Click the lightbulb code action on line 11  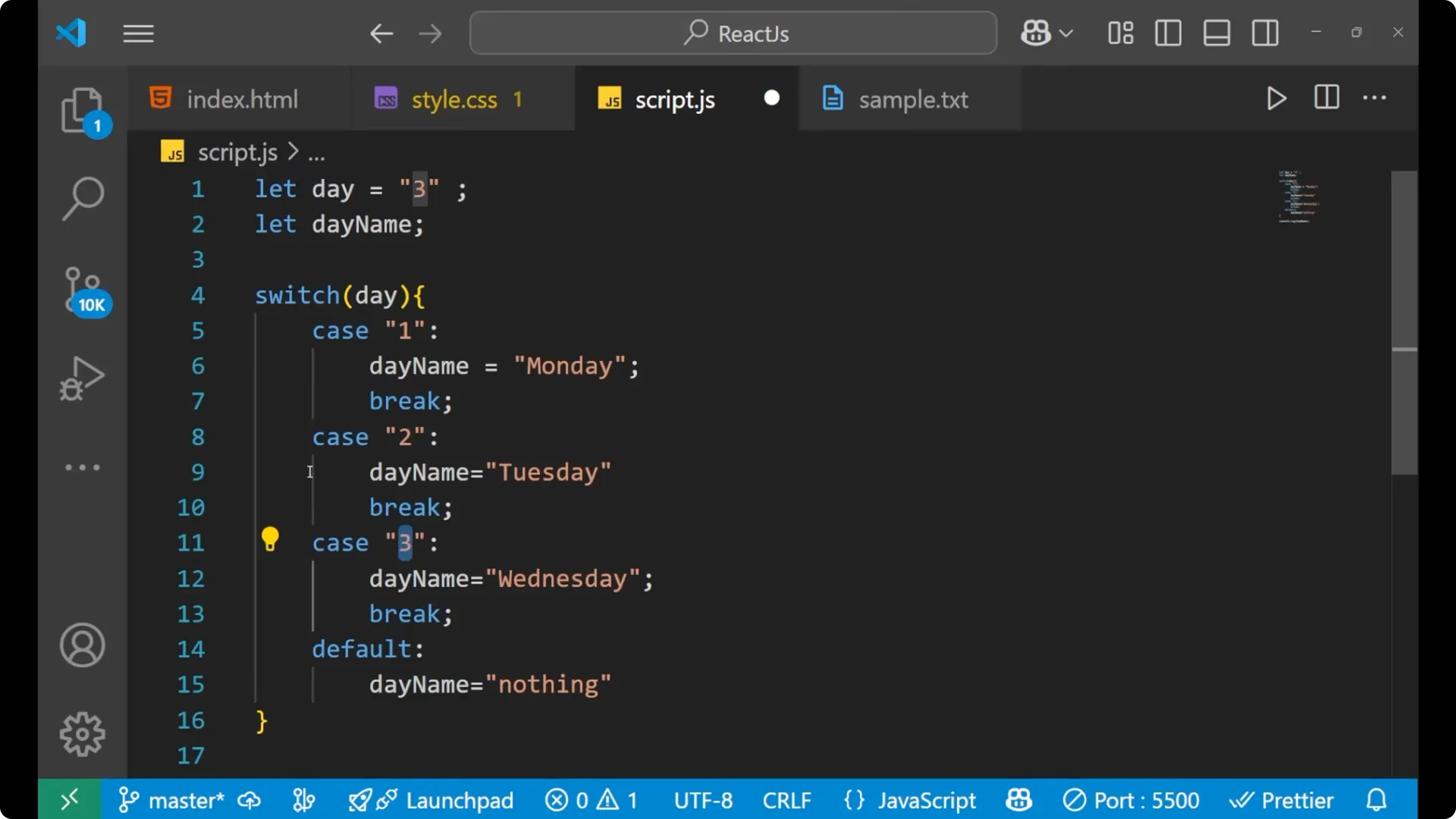point(271,539)
